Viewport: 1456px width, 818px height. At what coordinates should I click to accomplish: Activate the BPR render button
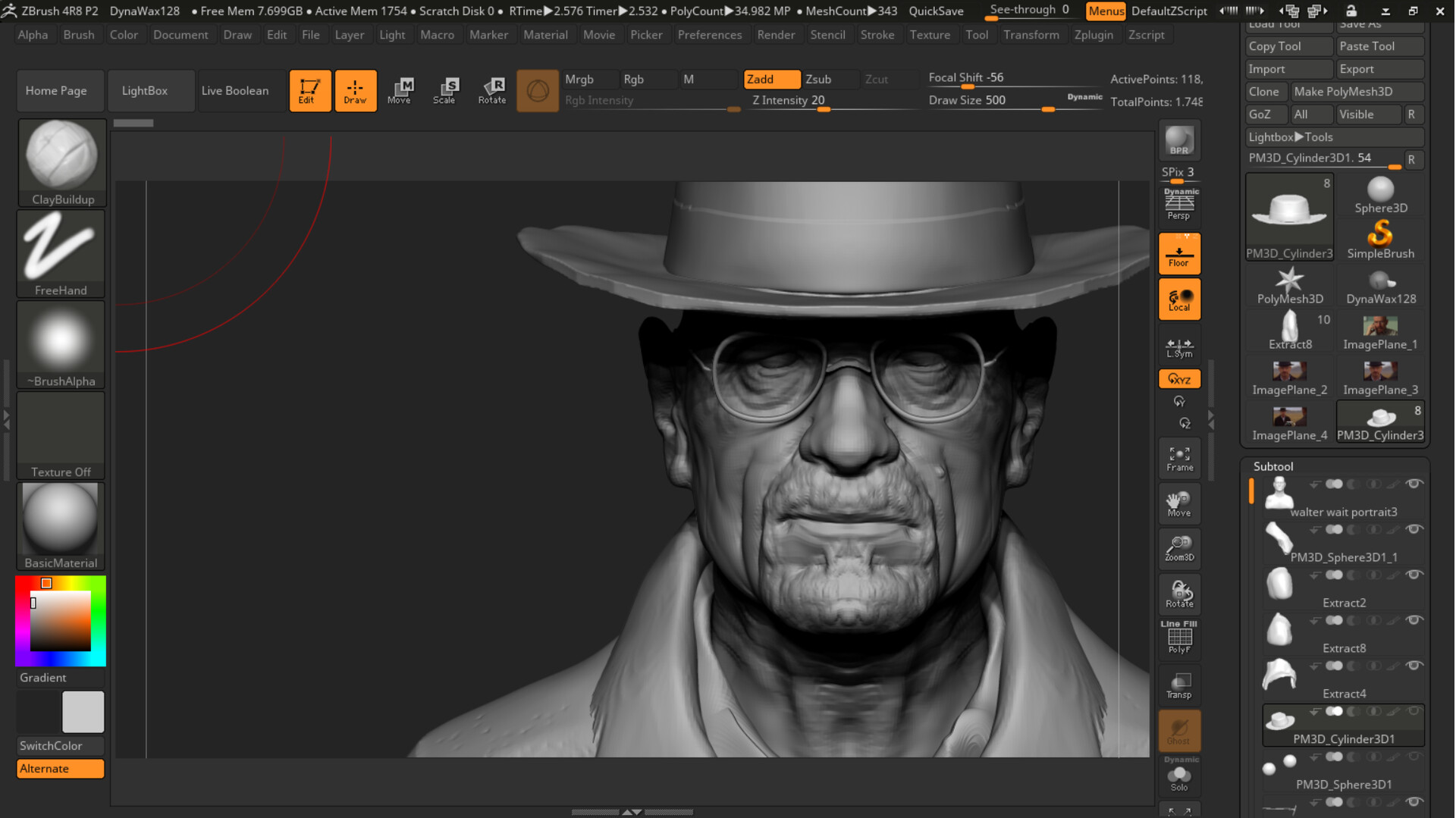(x=1178, y=141)
